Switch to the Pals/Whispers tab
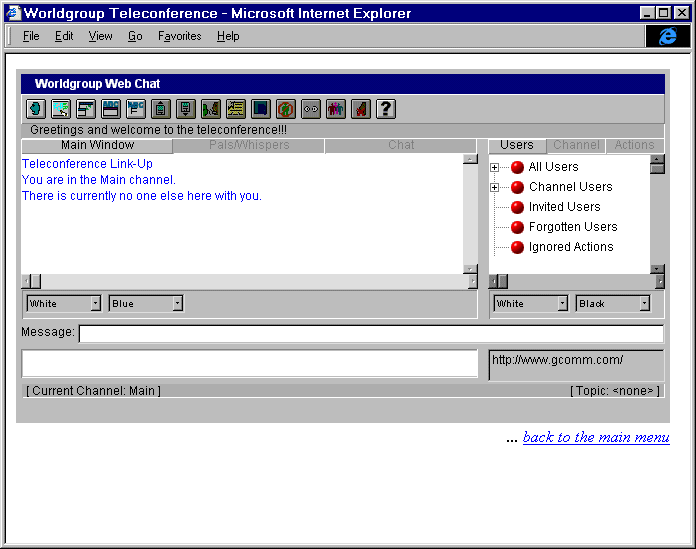The width and height of the screenshot is (696, 549). pyautogui.click(x=249, y=145)
